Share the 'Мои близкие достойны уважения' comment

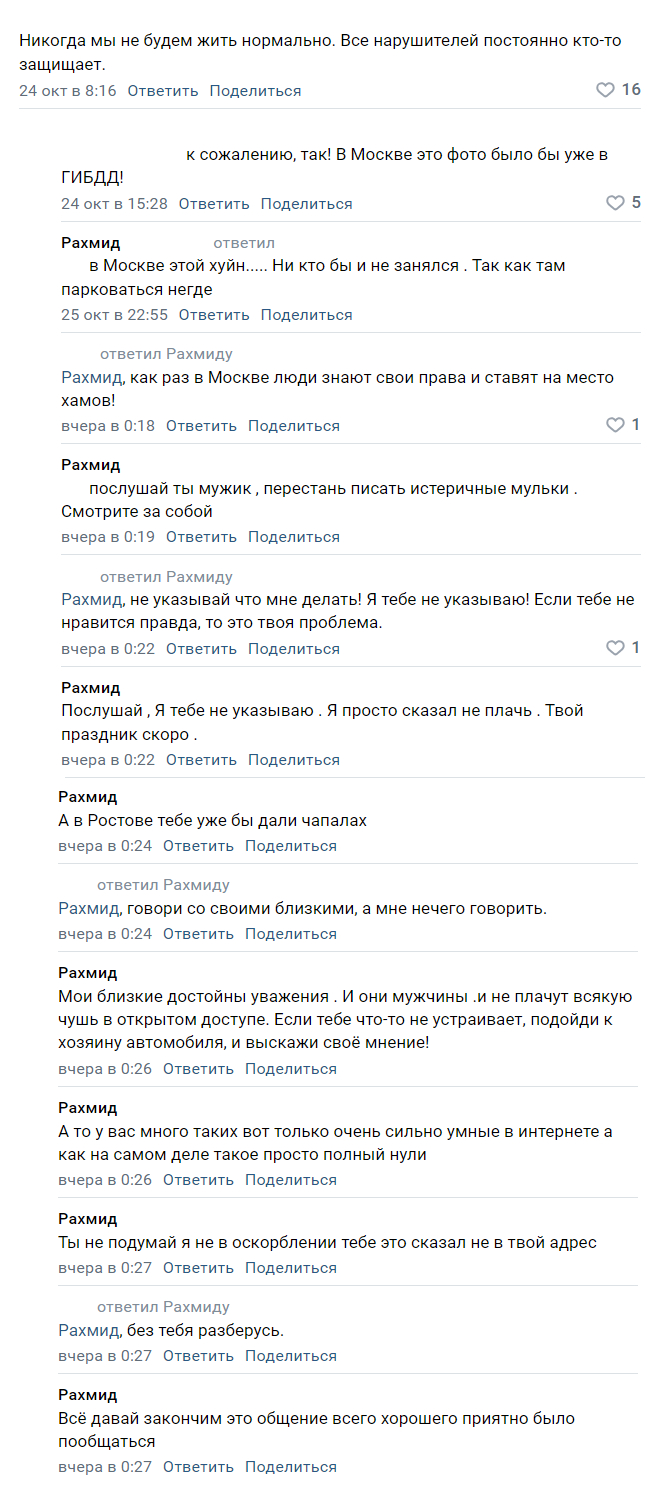[x=291, y=1069]
